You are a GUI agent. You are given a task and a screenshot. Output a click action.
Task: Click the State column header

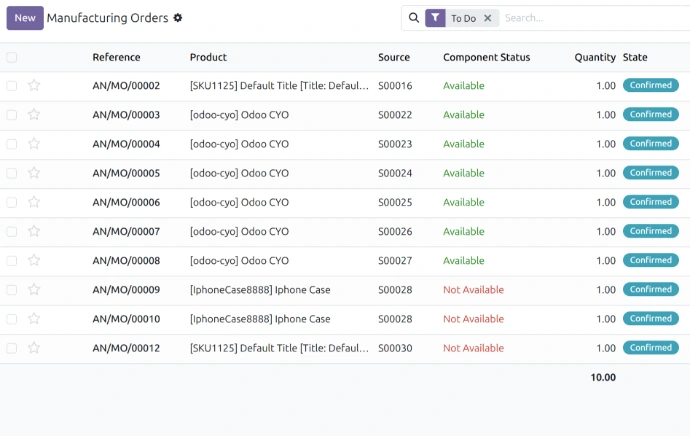coord(635,58)
